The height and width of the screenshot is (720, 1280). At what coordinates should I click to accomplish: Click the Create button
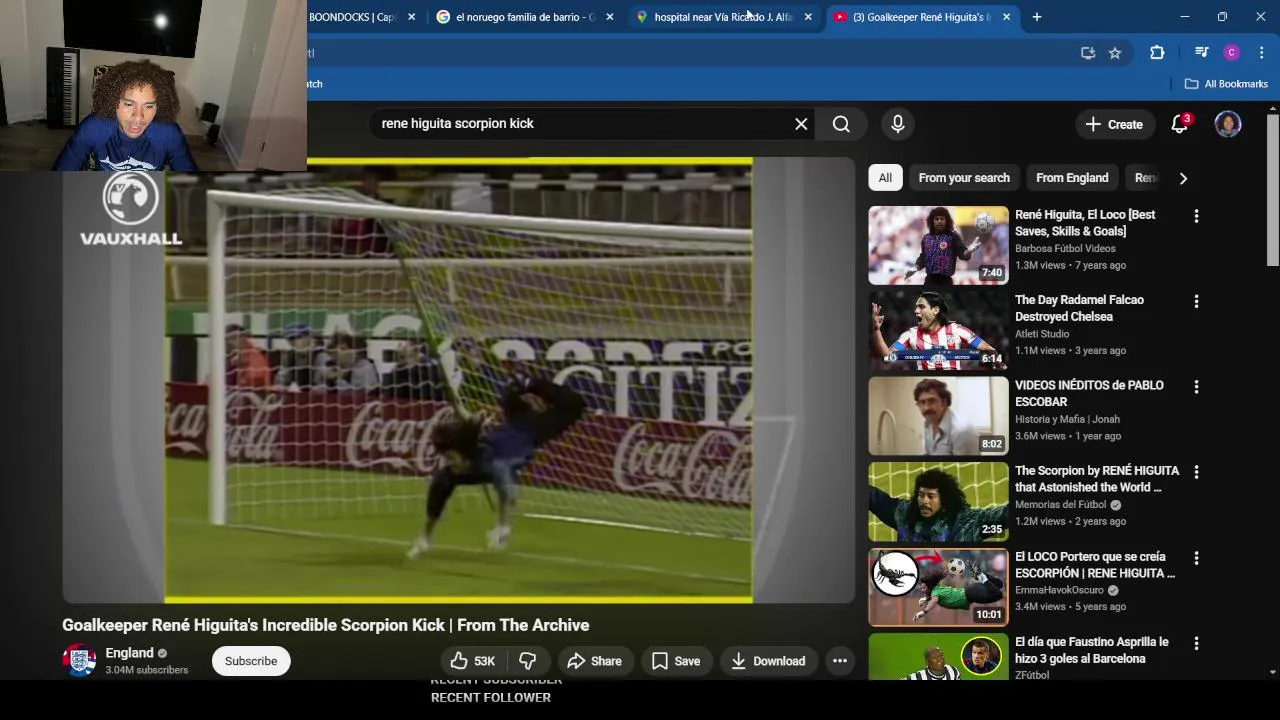1114,124
